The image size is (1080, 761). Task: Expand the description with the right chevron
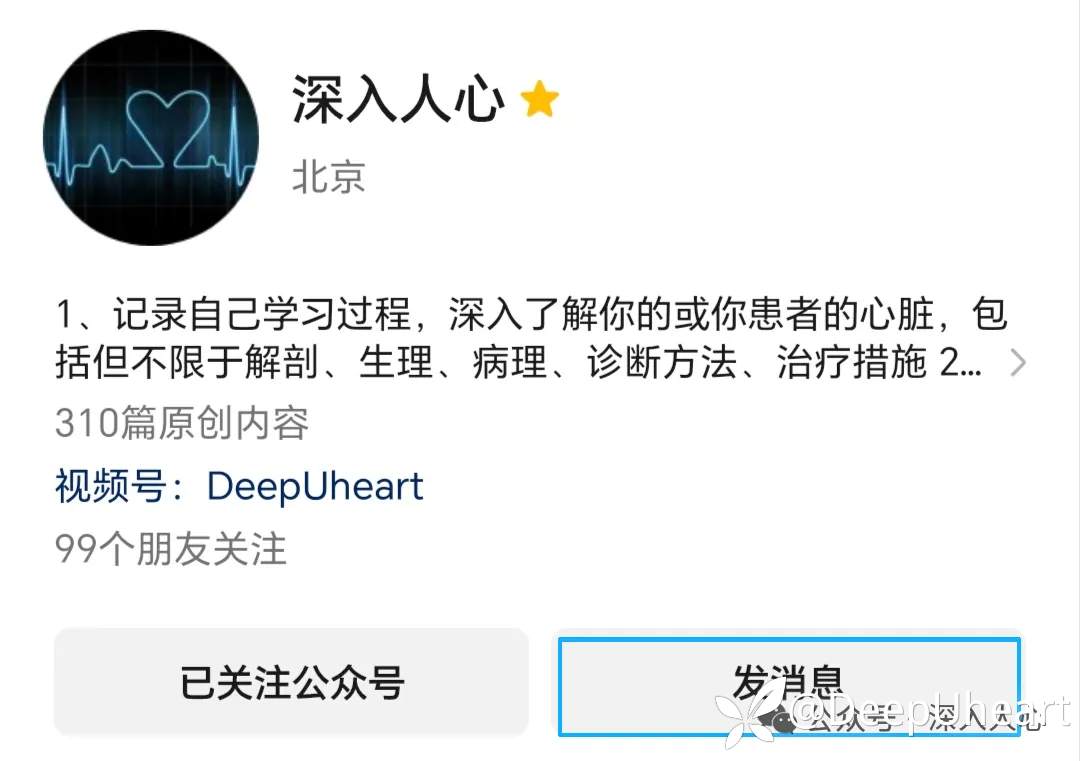tap(1018, 362)
